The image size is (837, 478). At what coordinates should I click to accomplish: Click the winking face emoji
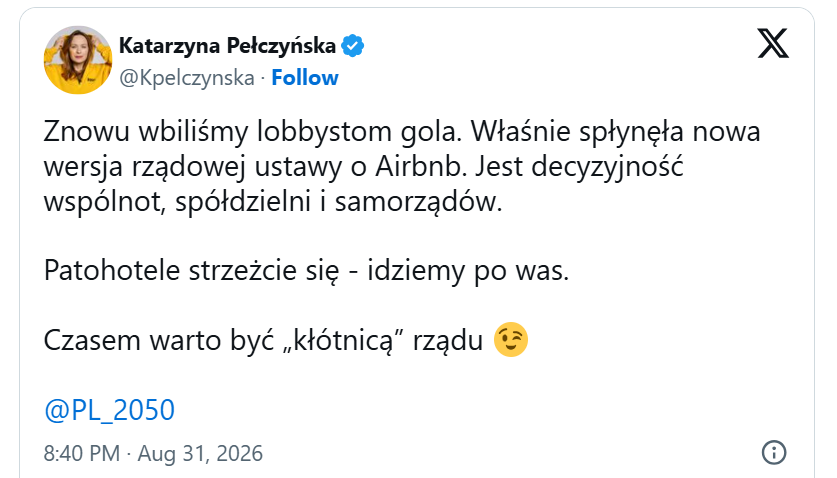click(x=511, y=340)
